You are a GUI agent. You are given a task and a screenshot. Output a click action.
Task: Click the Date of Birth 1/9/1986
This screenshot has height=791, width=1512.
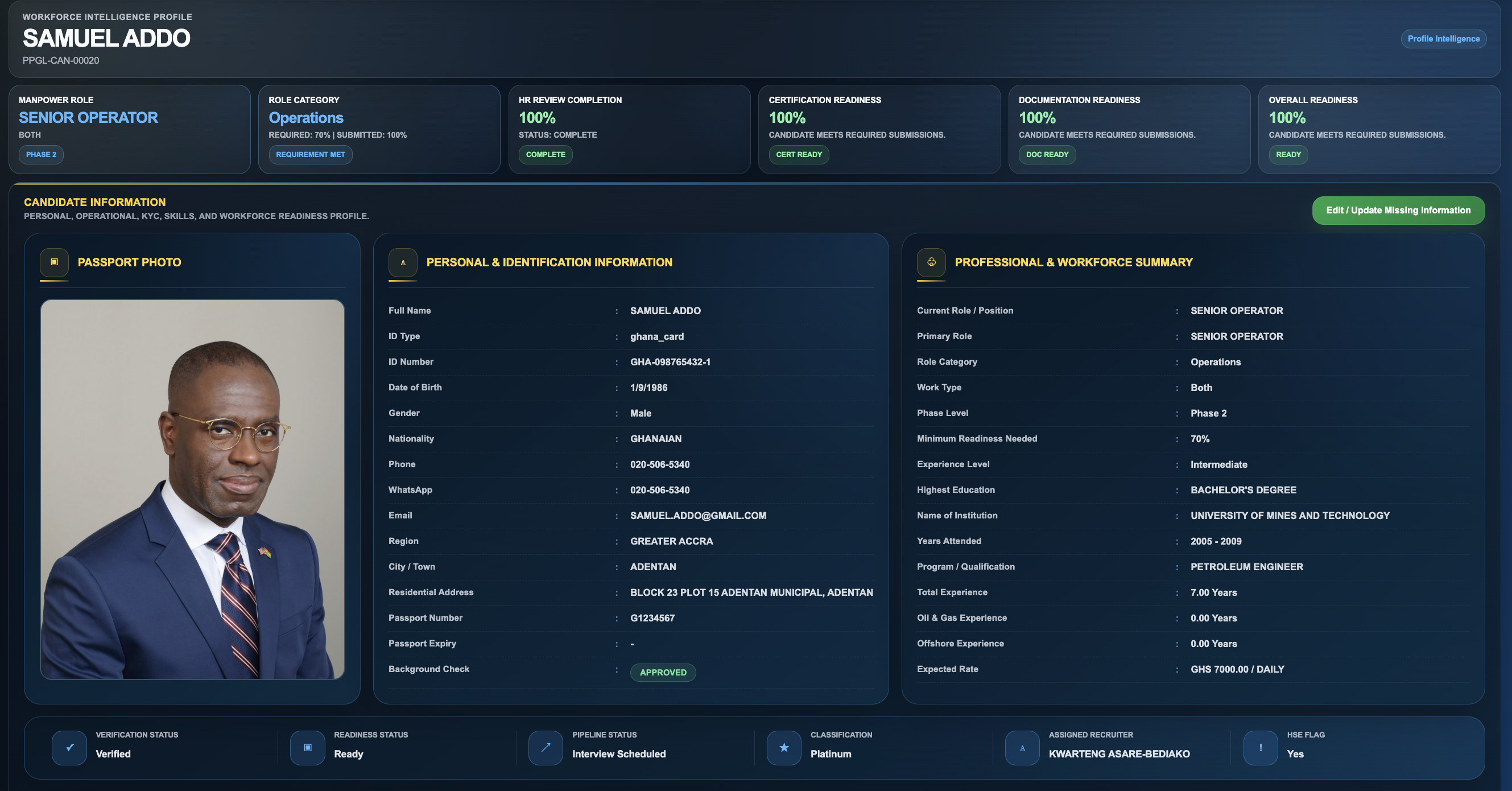tap(648, 388)
